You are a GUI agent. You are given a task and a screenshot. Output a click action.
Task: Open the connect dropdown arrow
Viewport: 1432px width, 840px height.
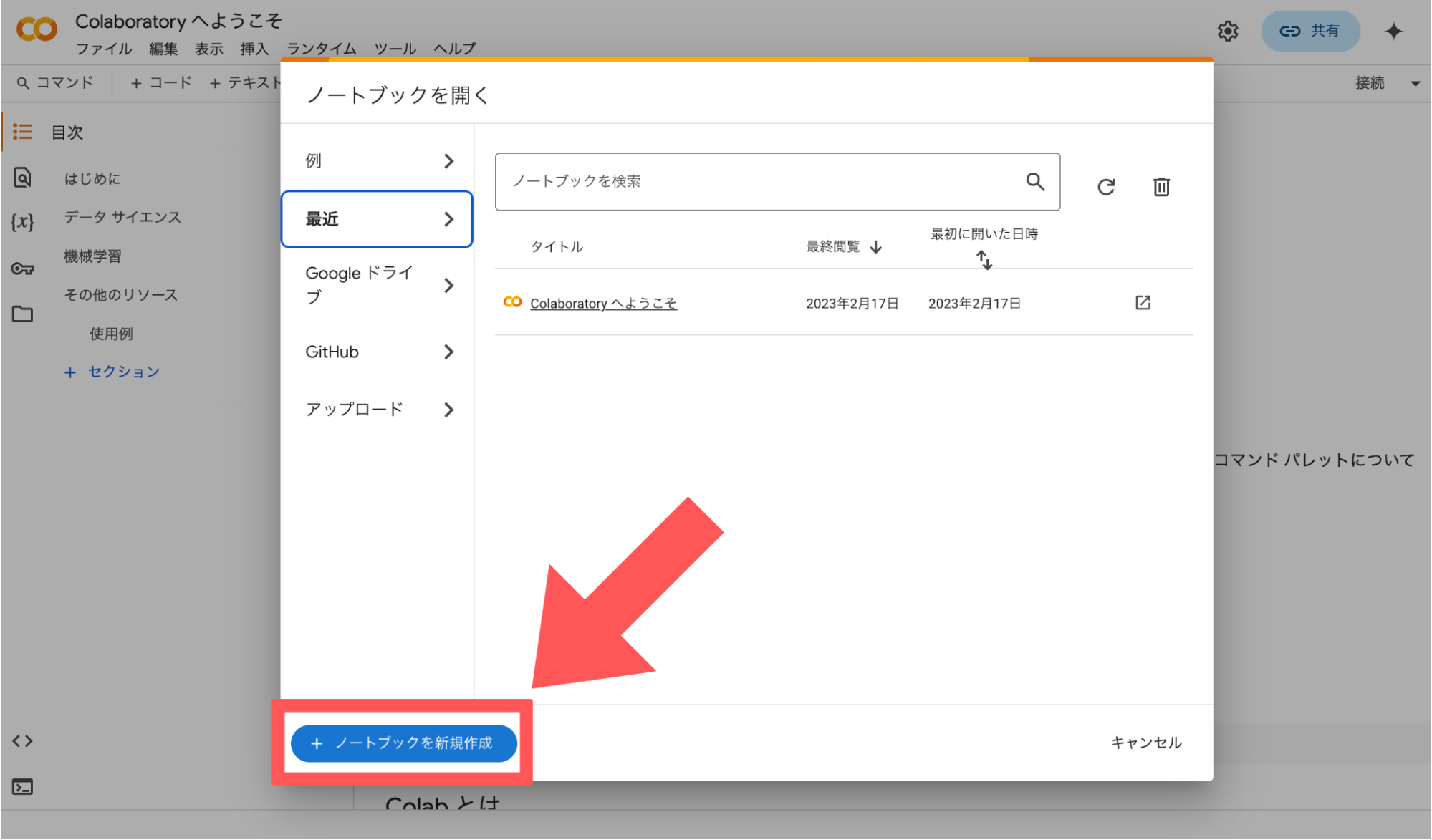1416,83
